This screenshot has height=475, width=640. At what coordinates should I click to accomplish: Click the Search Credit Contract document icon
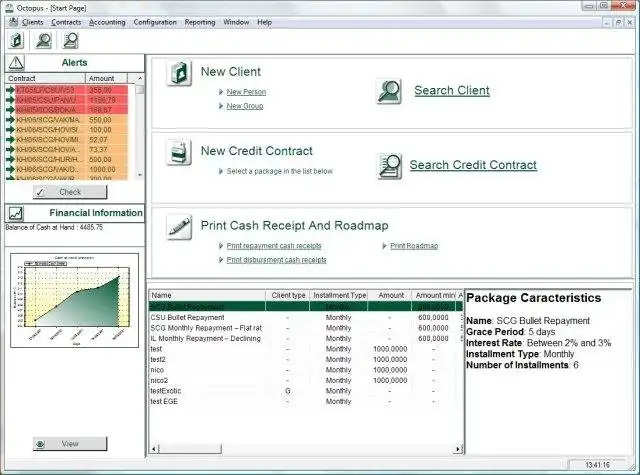point(389,166)
